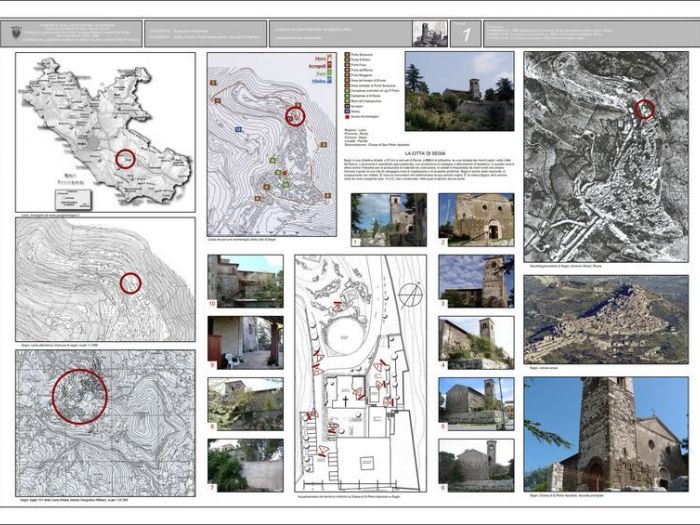The width and height of the screenshot is (700, 525).
Task: Click the Acropoli legend entry on route map
Action: (x=319, y=66)
